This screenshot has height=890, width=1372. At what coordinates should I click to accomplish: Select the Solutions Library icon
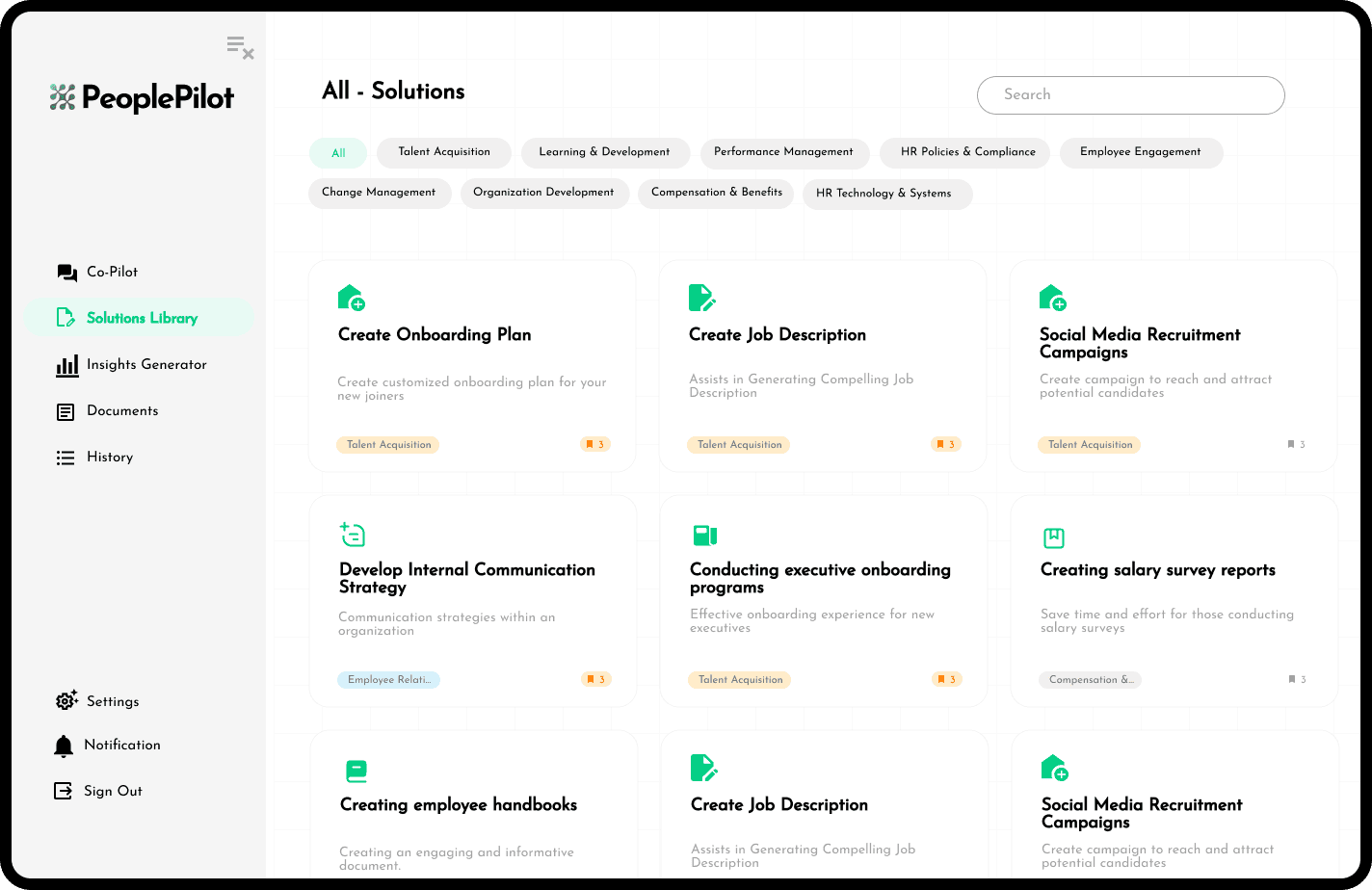(66, 317)
